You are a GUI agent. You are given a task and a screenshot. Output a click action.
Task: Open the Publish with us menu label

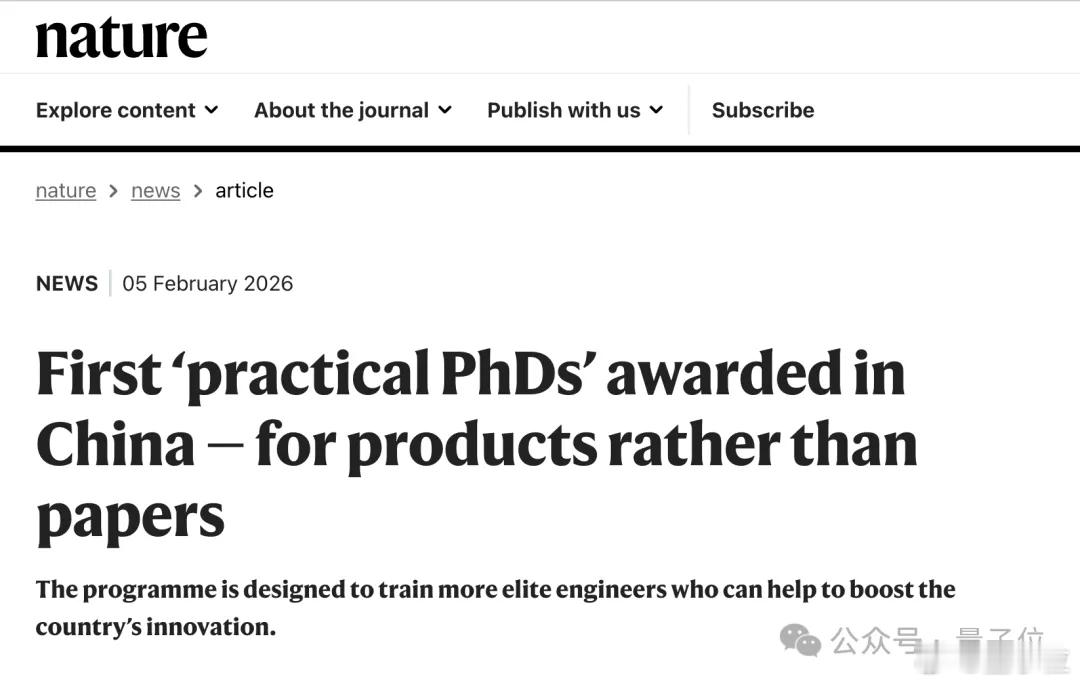563,110
